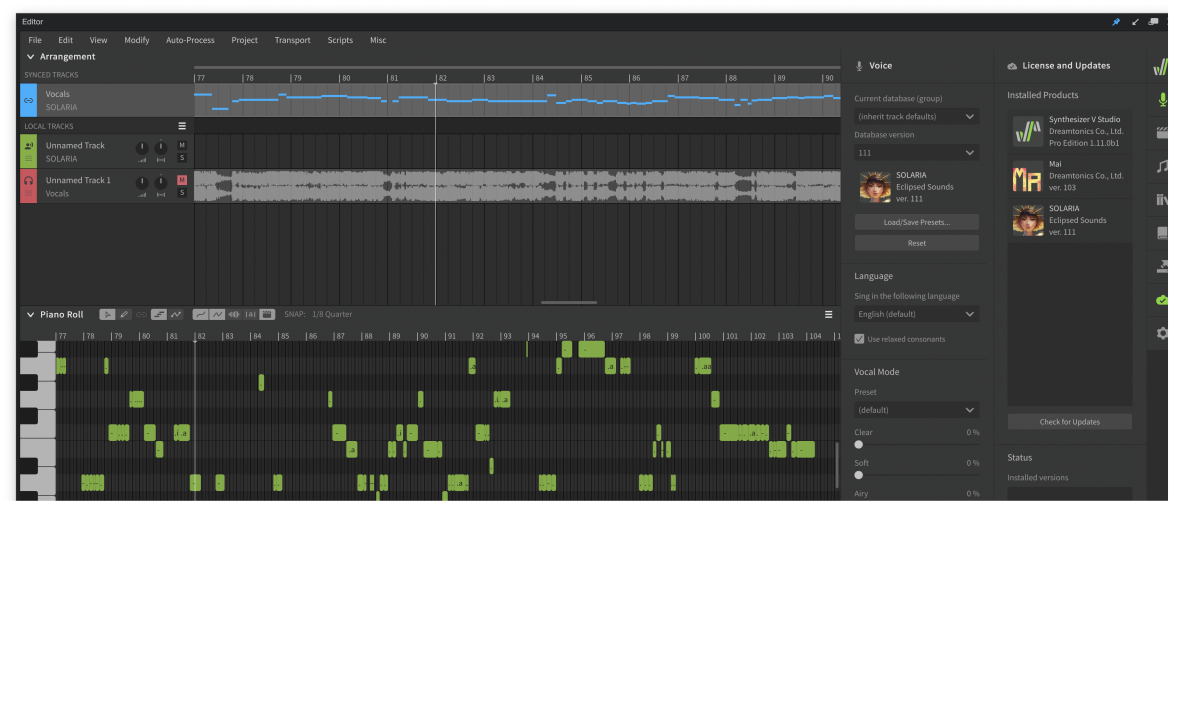1200x715 pixels.
Task: Open the clapperboard sidebar panel
Action: [x=1162, y=133]
